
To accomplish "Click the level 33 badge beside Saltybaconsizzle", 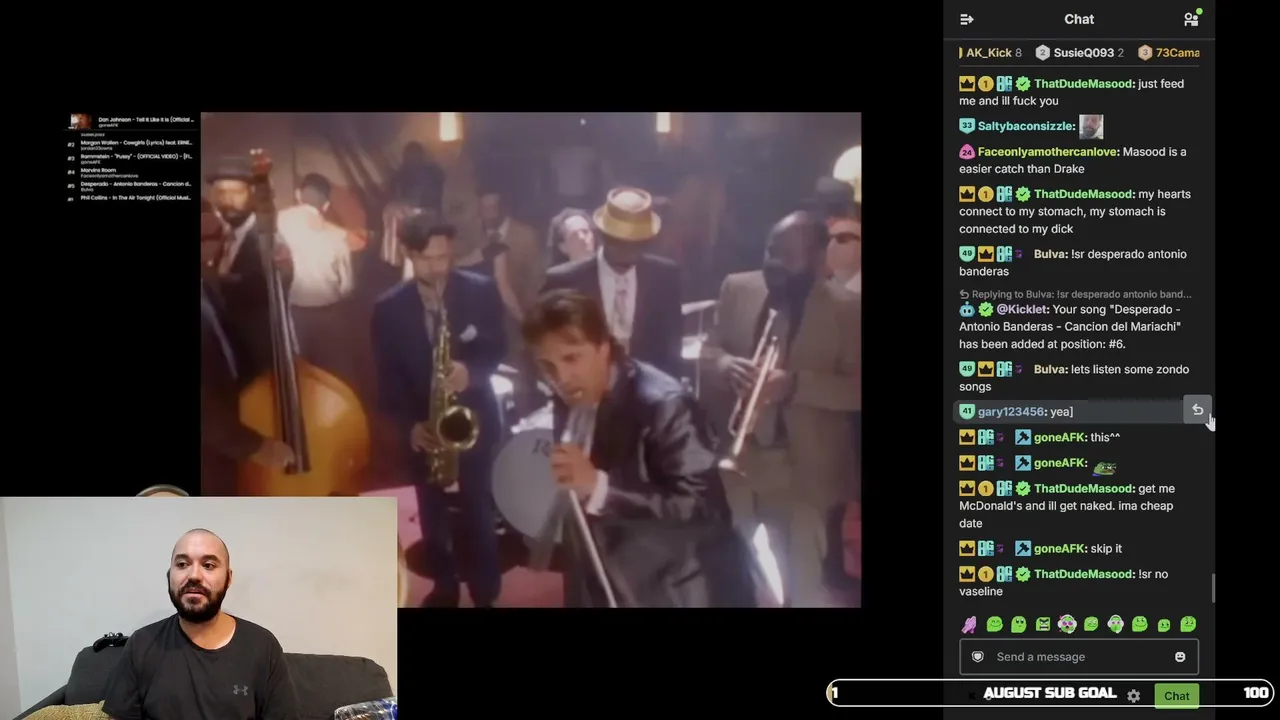I will (967, 126).
